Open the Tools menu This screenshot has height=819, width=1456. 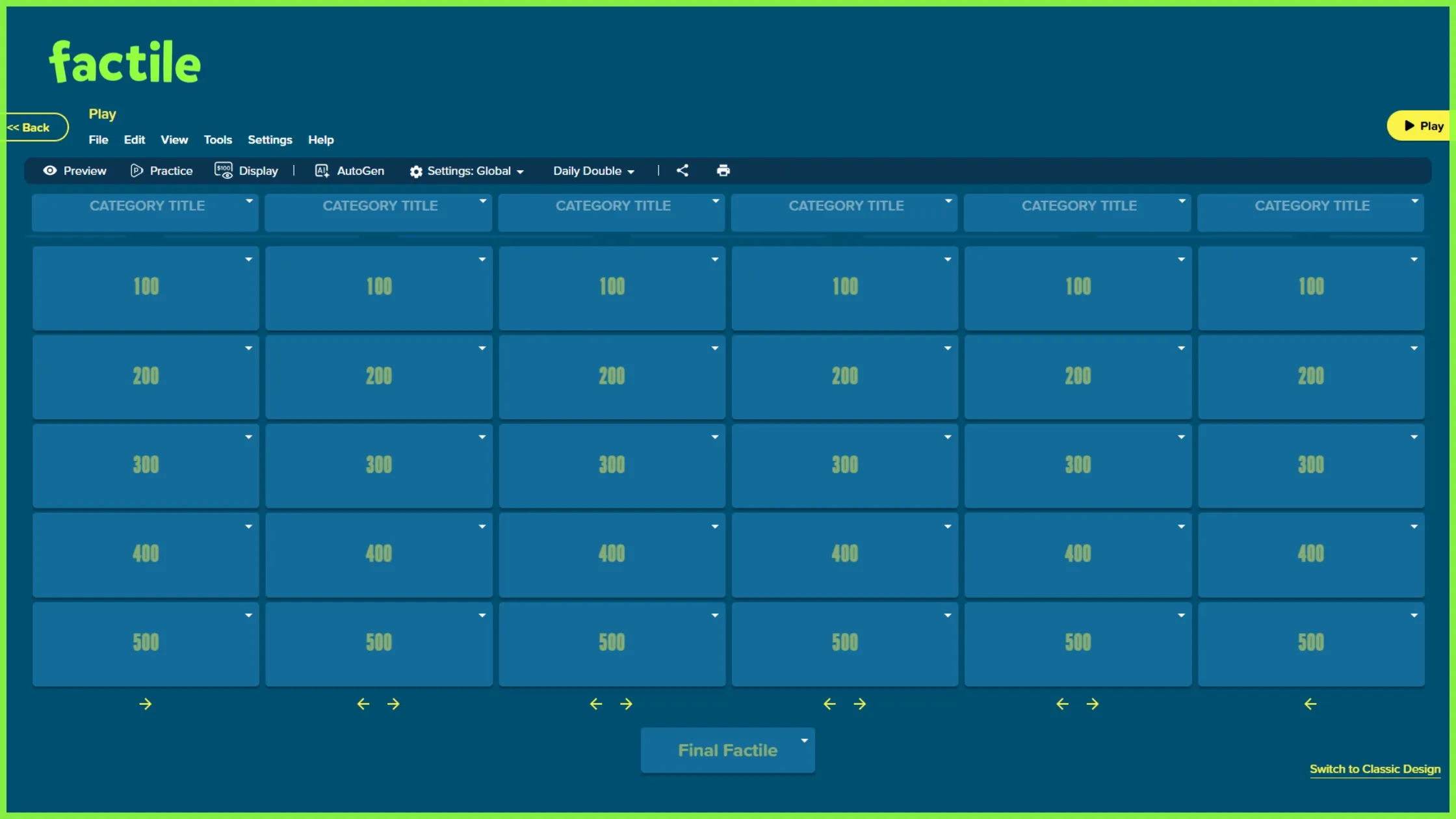tap(218, 139)
